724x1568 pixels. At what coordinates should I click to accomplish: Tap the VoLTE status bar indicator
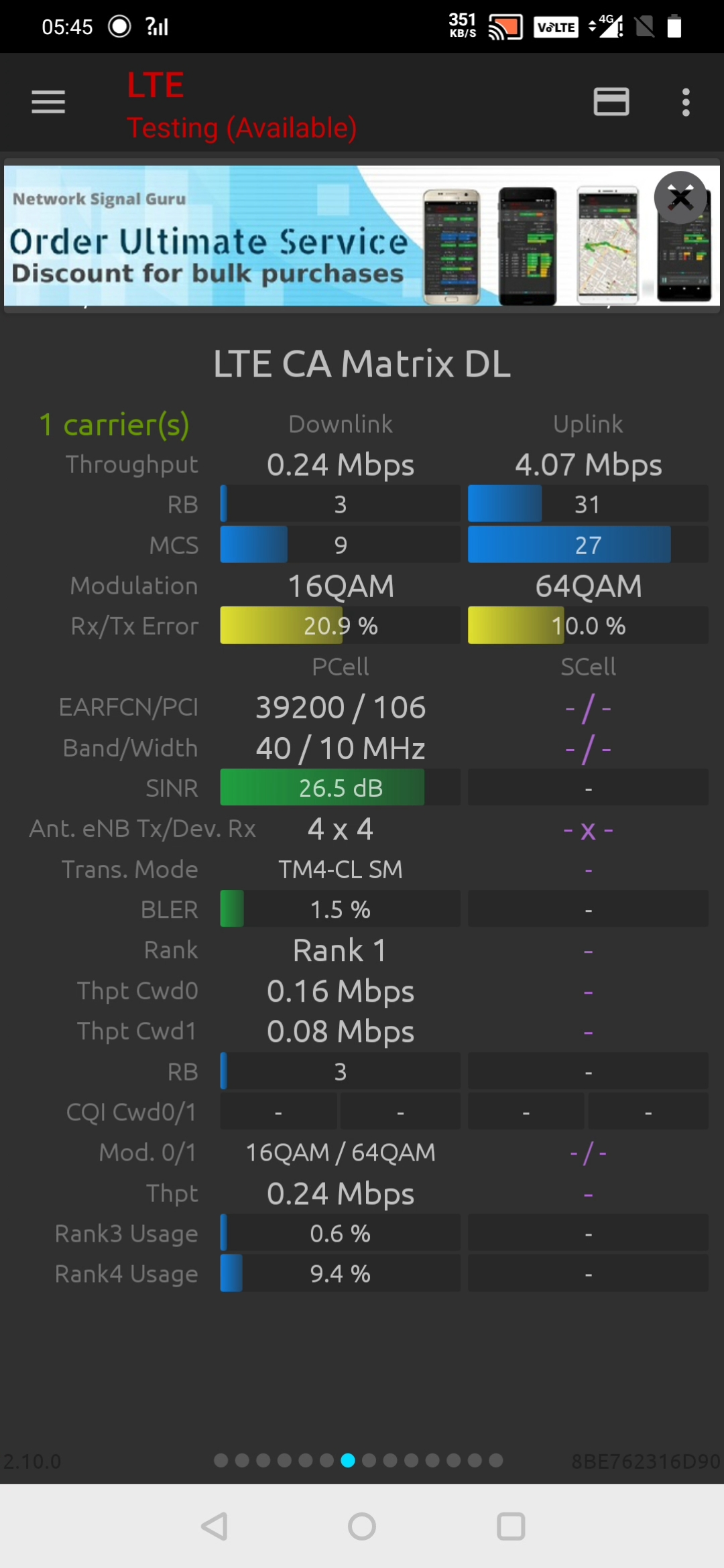click(556, 27)
